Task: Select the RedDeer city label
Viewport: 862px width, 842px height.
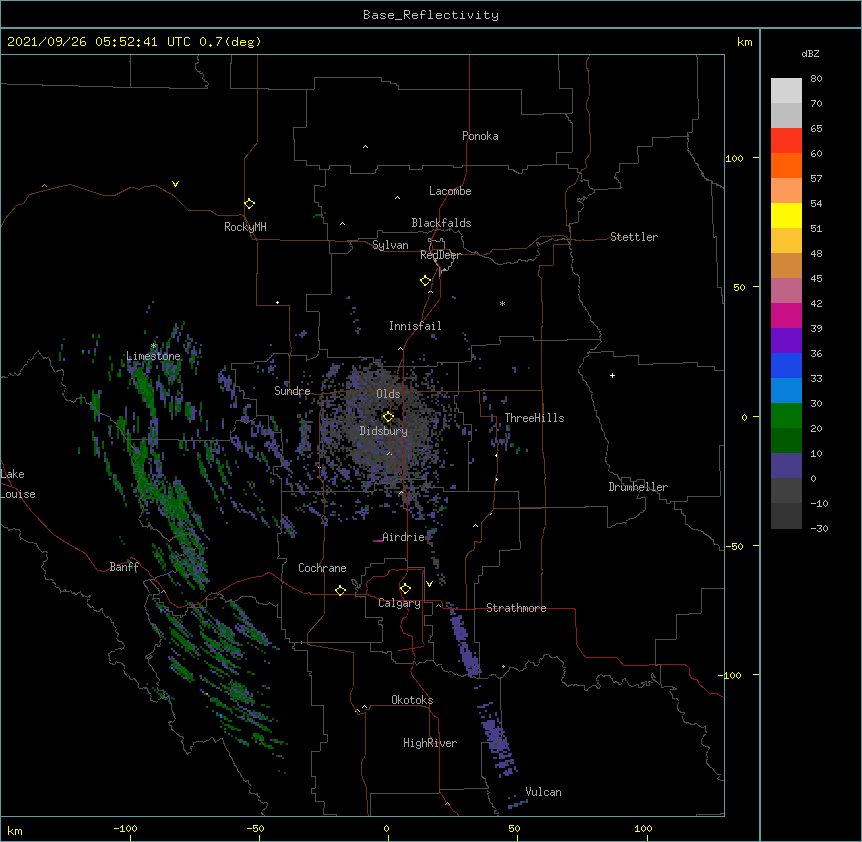Action: coord(440,255)
